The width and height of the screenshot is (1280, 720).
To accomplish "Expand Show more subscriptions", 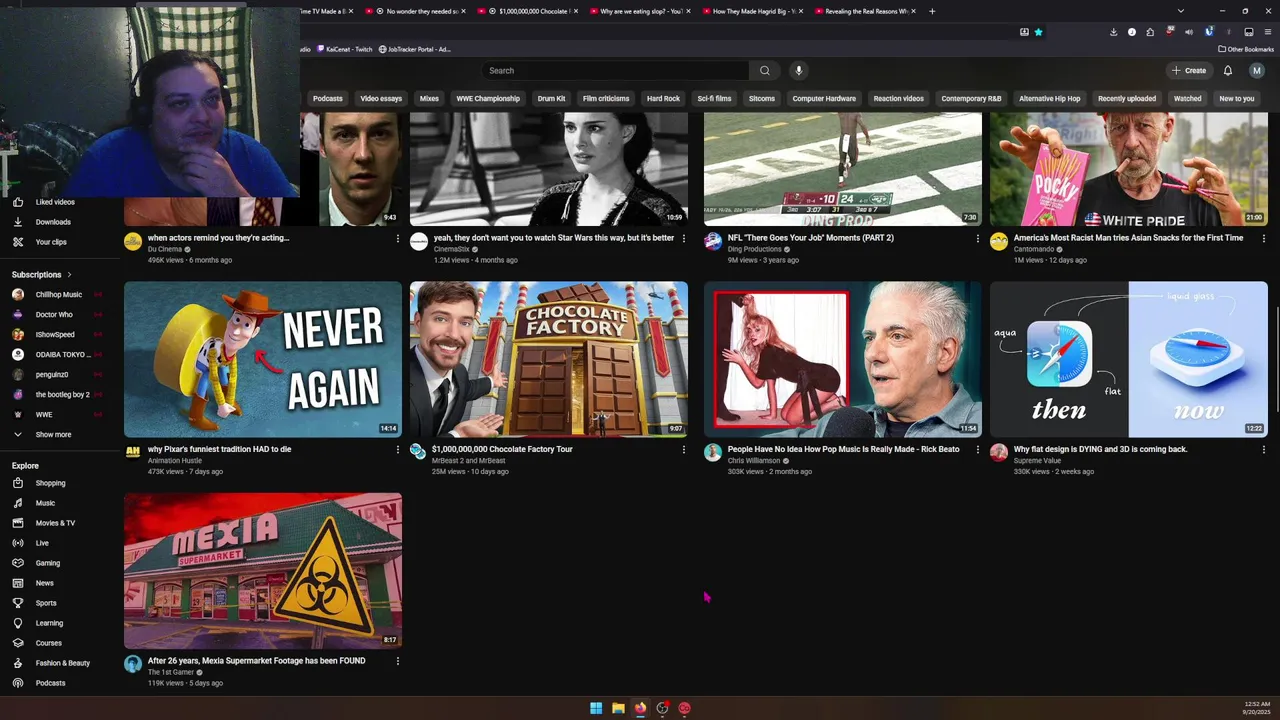I will (x=53, y=434).
